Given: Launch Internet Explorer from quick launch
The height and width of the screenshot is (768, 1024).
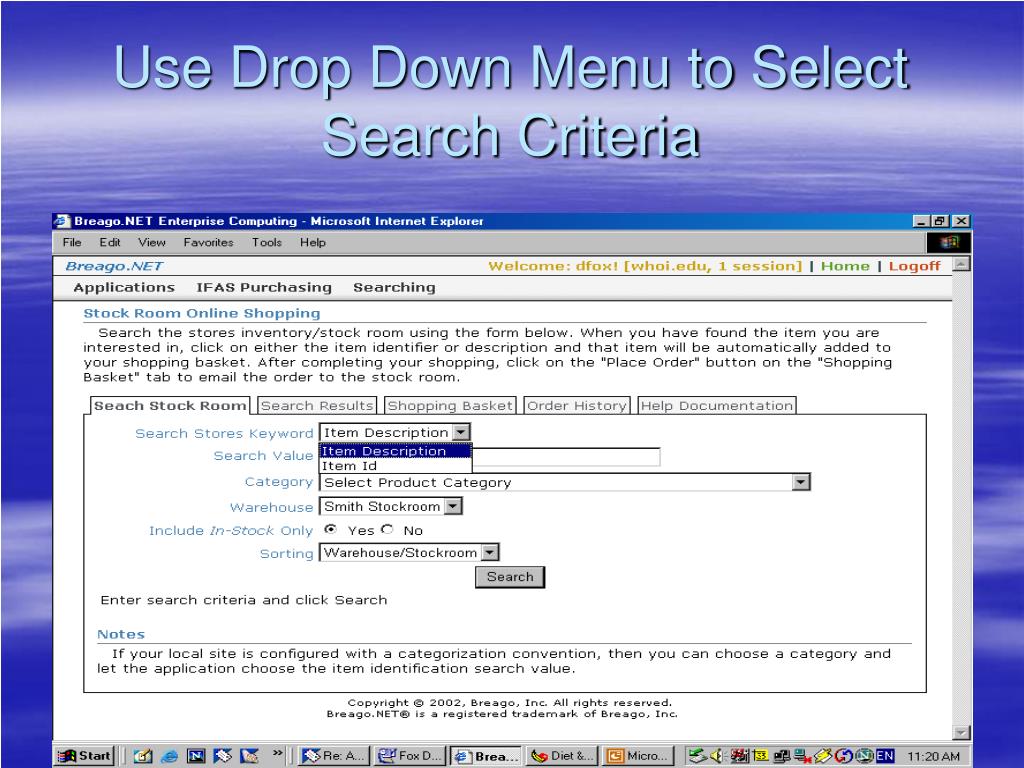Looking at the screenshot, I should [x=169, y=756].
